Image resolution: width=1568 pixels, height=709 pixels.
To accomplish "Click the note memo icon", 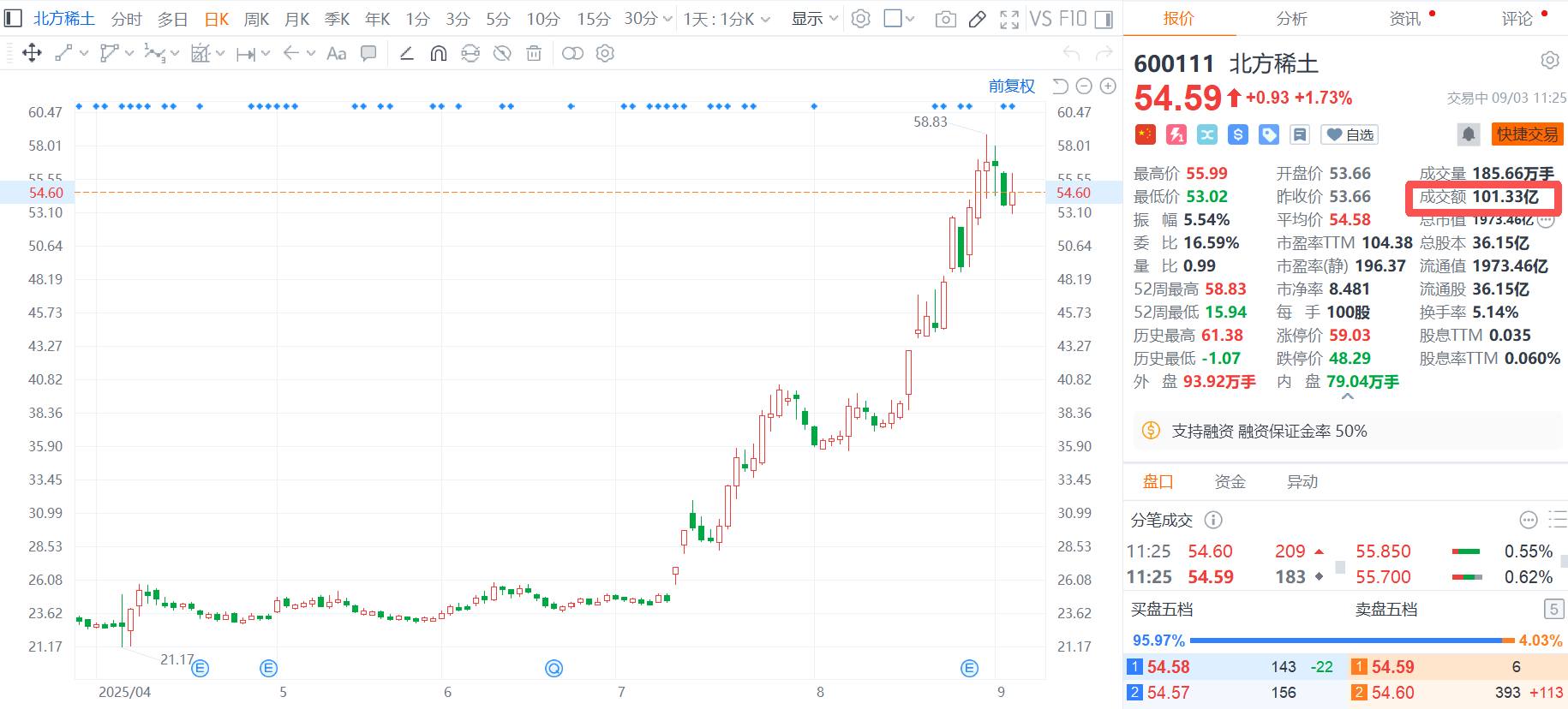I will pyautogui.click(x=1300, y=134).
